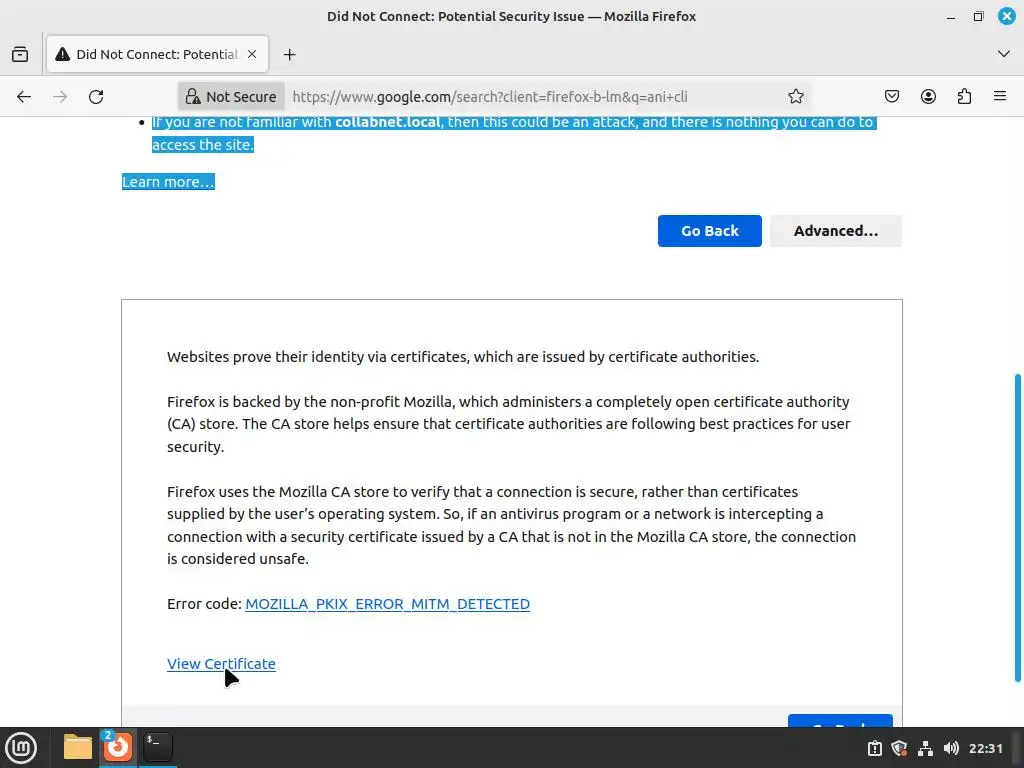Click the clipboard notification tray icon

coord(874,748)
